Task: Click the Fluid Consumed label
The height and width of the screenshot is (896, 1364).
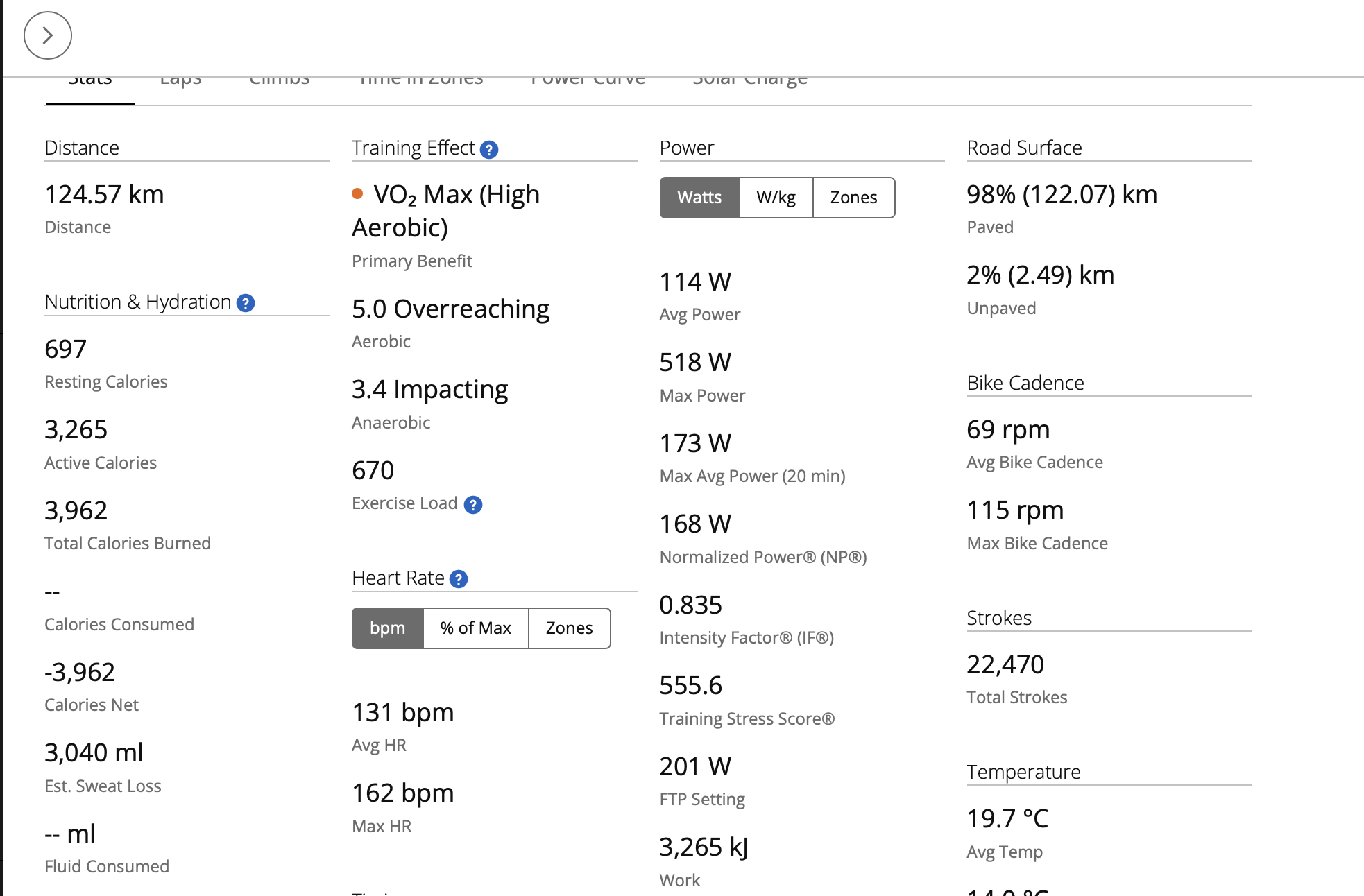Action: tap(107, 867)
